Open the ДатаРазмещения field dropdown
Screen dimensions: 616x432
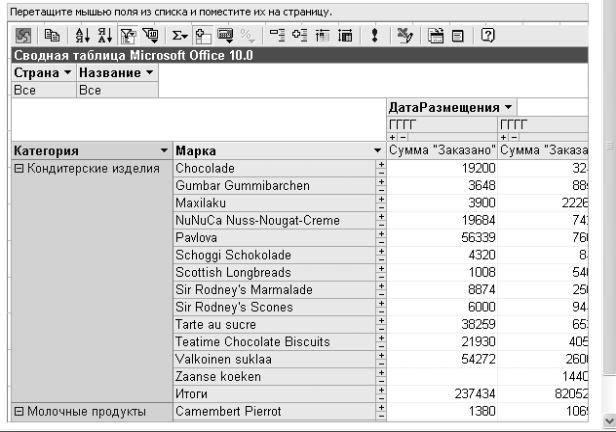[x=508, y=107]
